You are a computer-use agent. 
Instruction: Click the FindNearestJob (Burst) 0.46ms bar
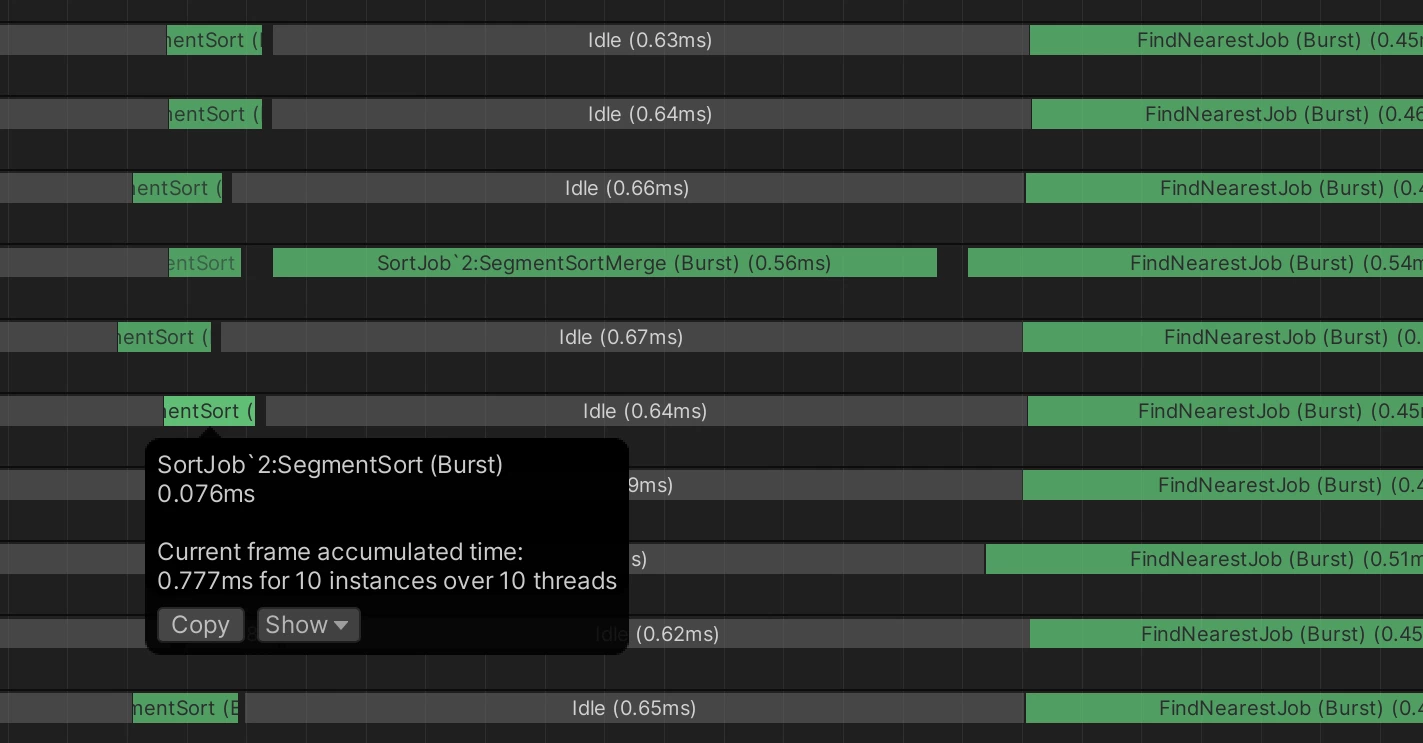pos(1227,114)
